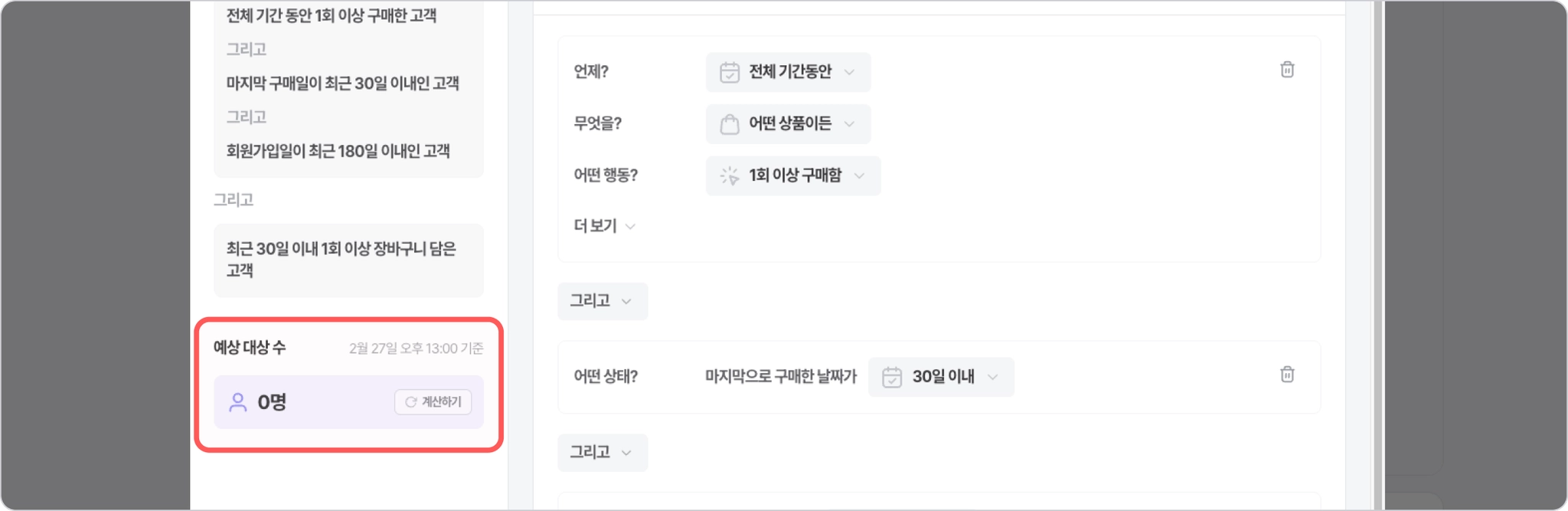Click the cursor icon in 1회 이상 구매함

pos(729,176)
